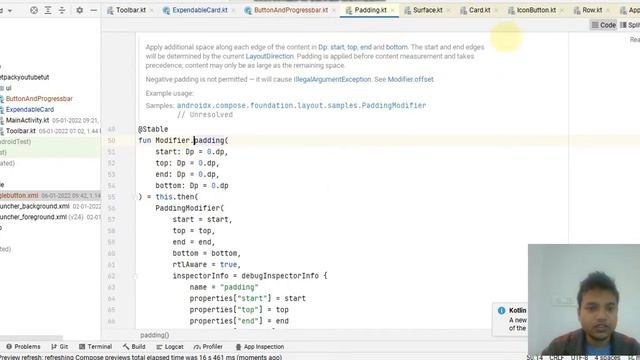640x360 pixels.
Task: Select ExpendableCard in the project tree
Action: pos(29,109)
